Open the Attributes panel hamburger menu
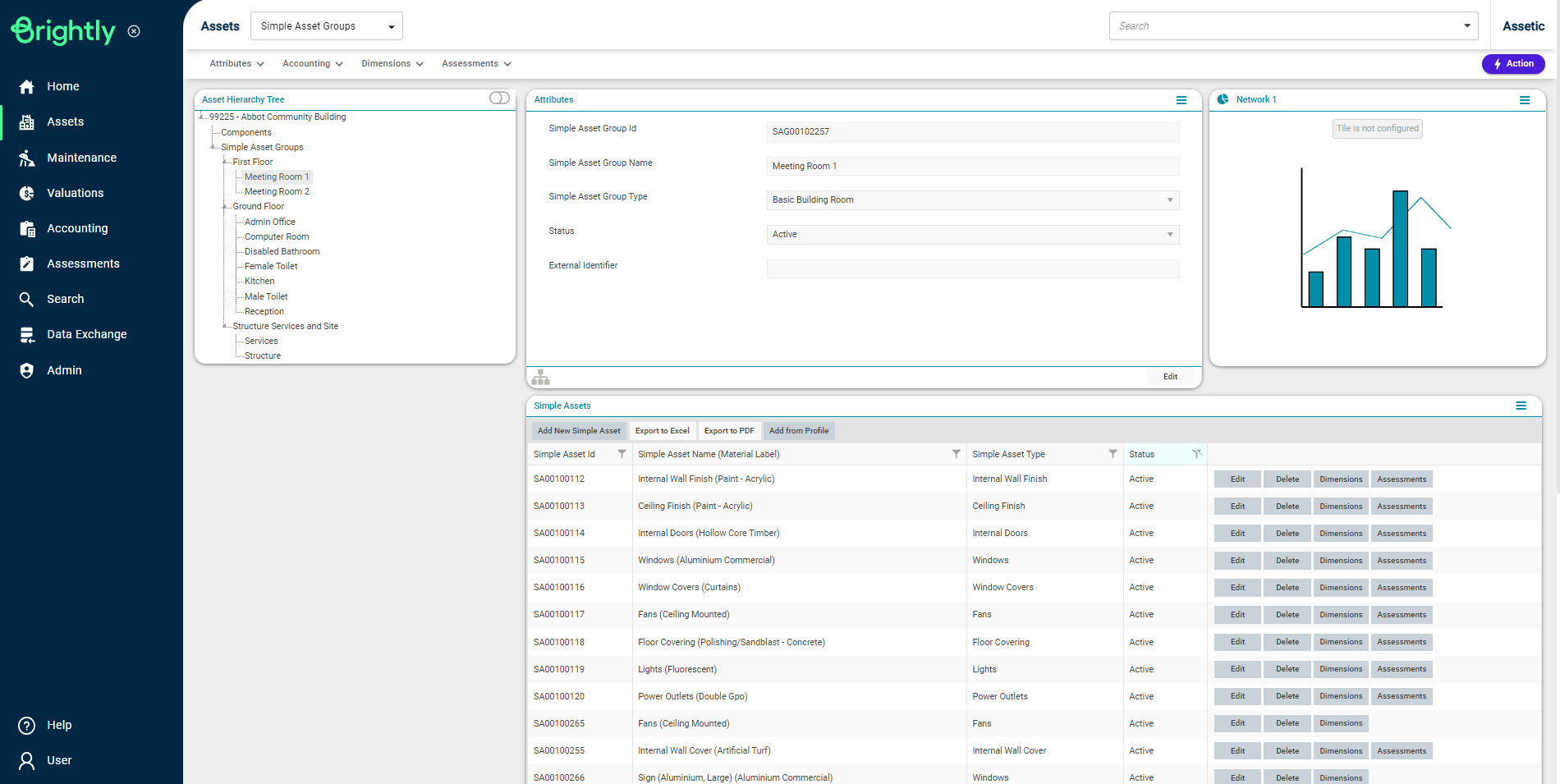This screenshot has width=1560, height=784. pos(1181,100)
